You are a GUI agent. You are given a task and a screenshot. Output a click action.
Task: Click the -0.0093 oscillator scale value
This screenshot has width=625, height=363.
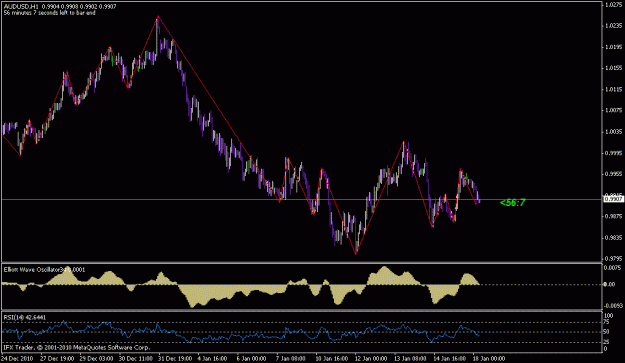click(x=613, y=306)
